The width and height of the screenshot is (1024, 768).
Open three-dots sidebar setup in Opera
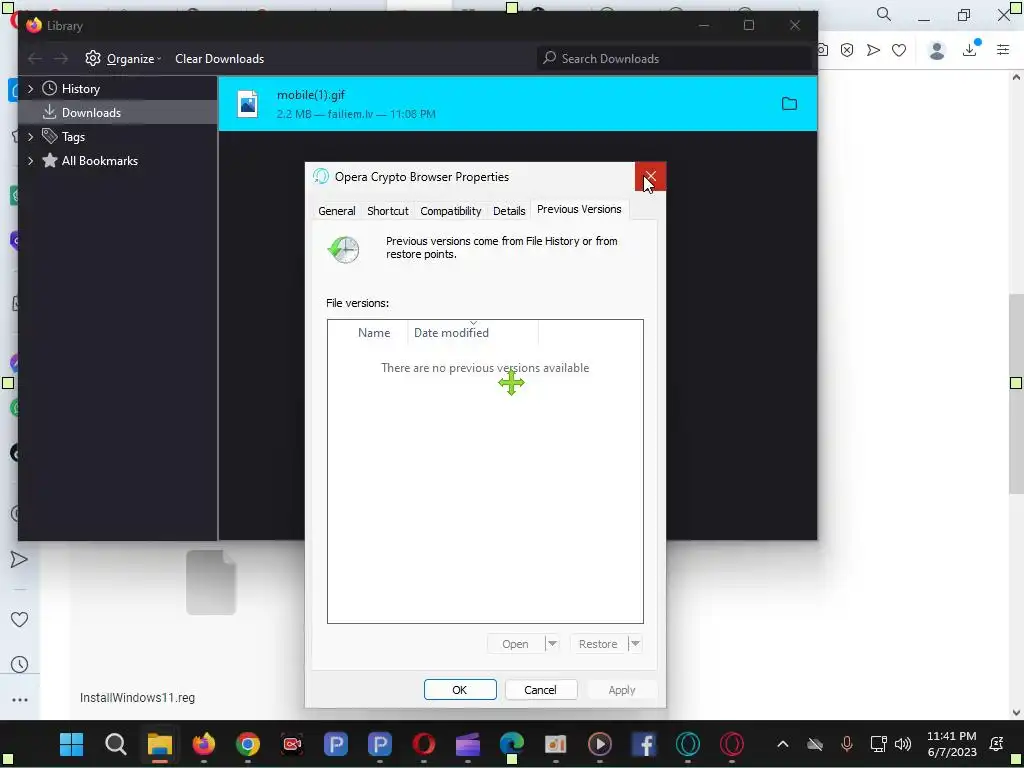coord(20,700)
